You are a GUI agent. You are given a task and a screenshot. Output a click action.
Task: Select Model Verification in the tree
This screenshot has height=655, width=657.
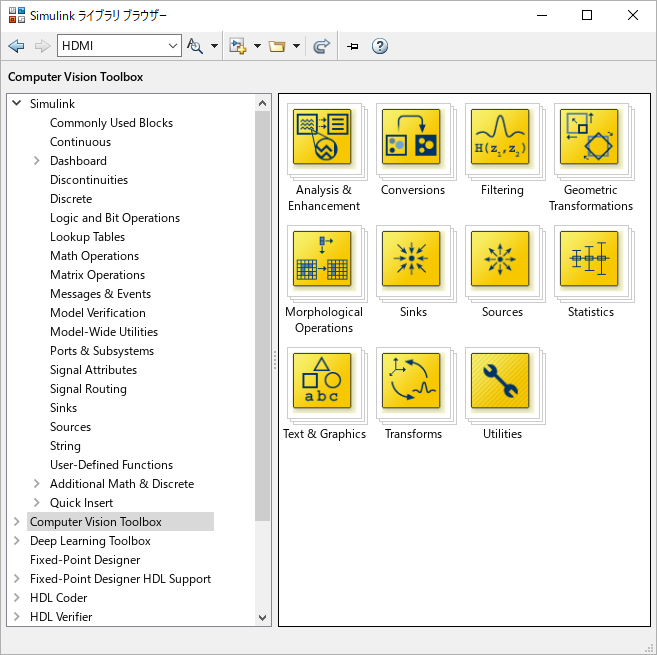pyautogui.click(x=98, y=313)
